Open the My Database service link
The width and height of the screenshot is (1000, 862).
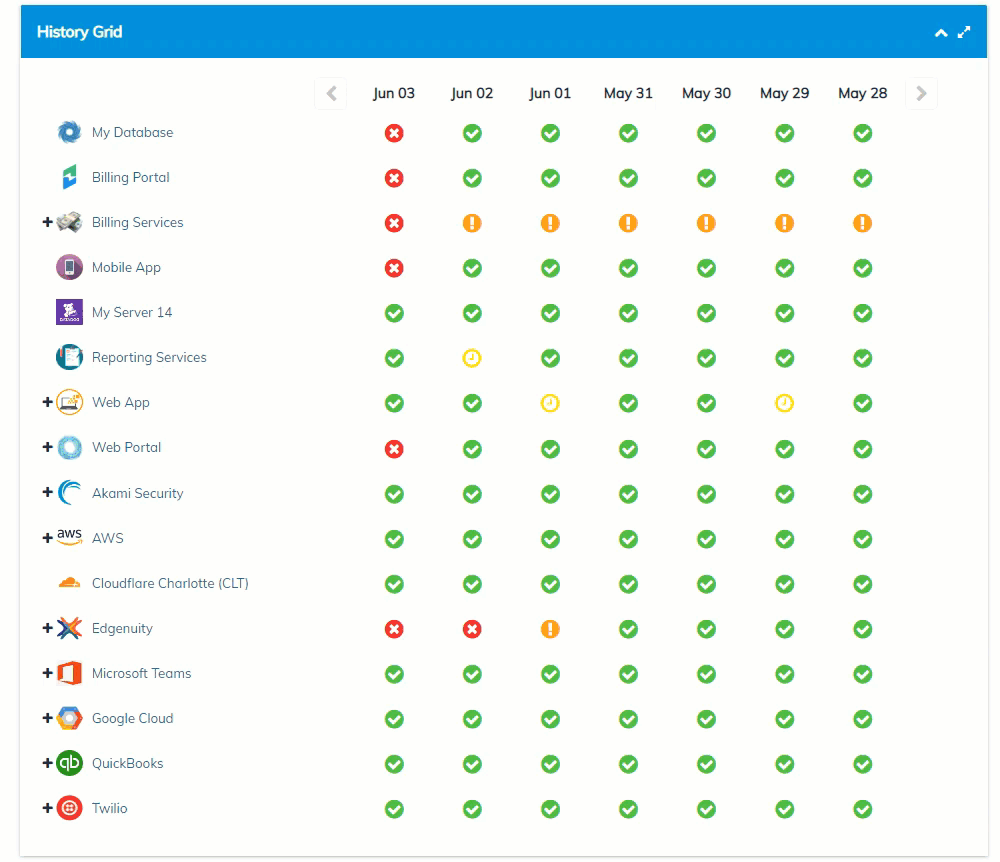click(133, 133)
